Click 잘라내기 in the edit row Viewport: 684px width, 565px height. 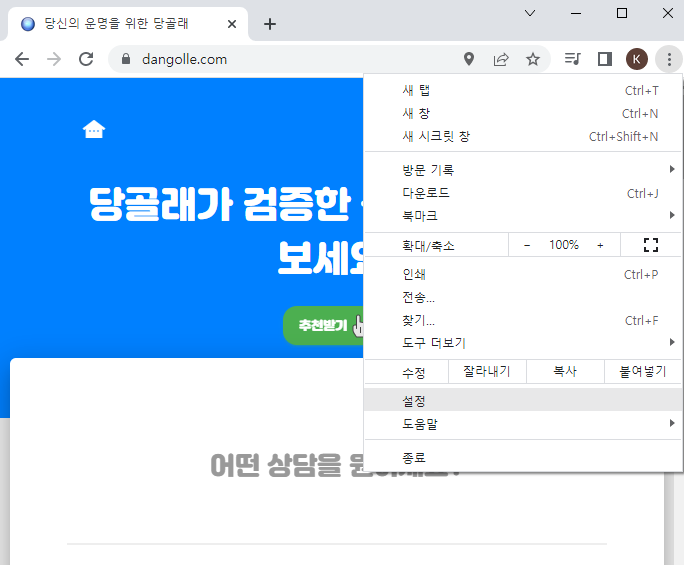coord(487,371)
